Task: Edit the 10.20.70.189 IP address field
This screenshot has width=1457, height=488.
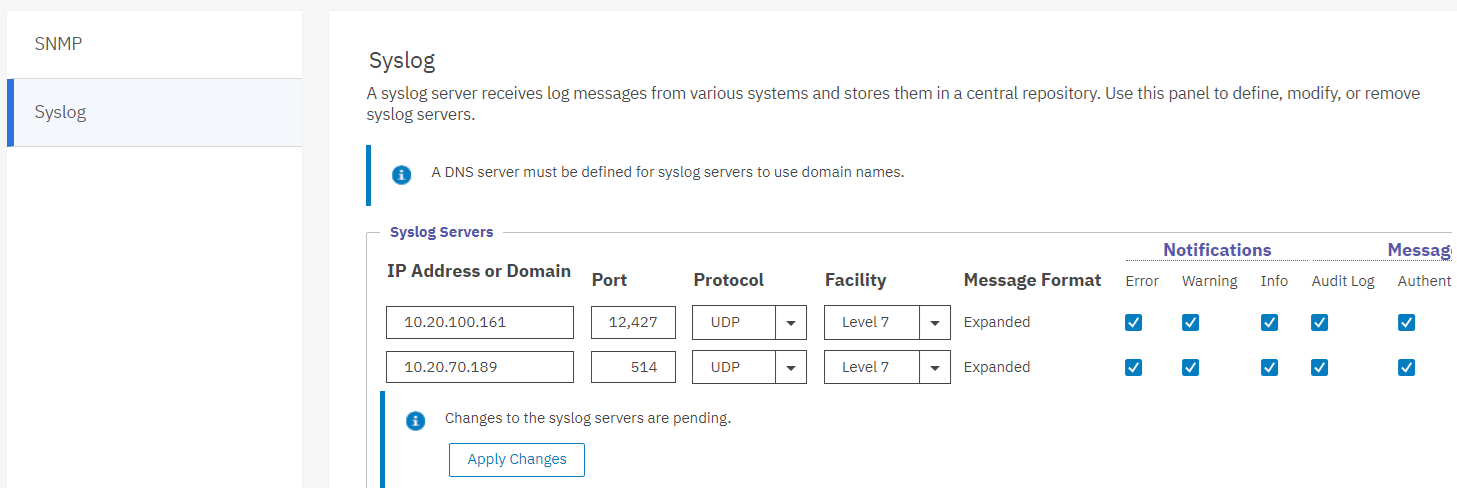Action: 480,367
